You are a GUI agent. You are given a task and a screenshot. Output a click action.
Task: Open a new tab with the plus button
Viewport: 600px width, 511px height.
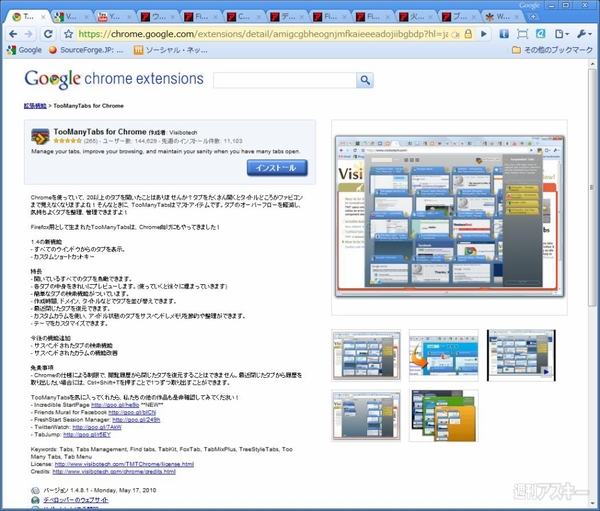point(532,16)
